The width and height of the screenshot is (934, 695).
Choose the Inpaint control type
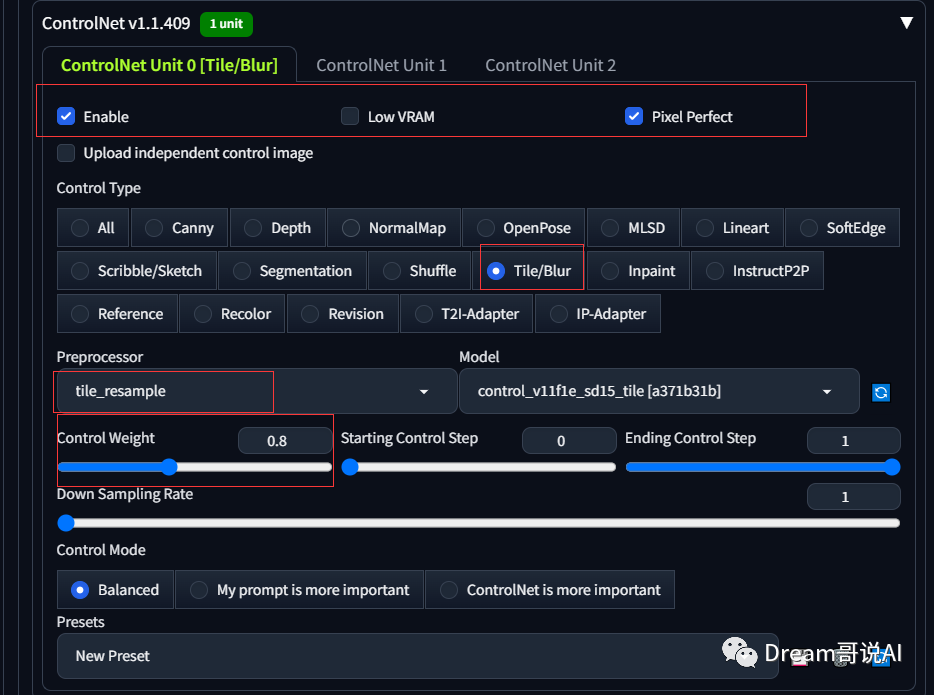point(638,270)
